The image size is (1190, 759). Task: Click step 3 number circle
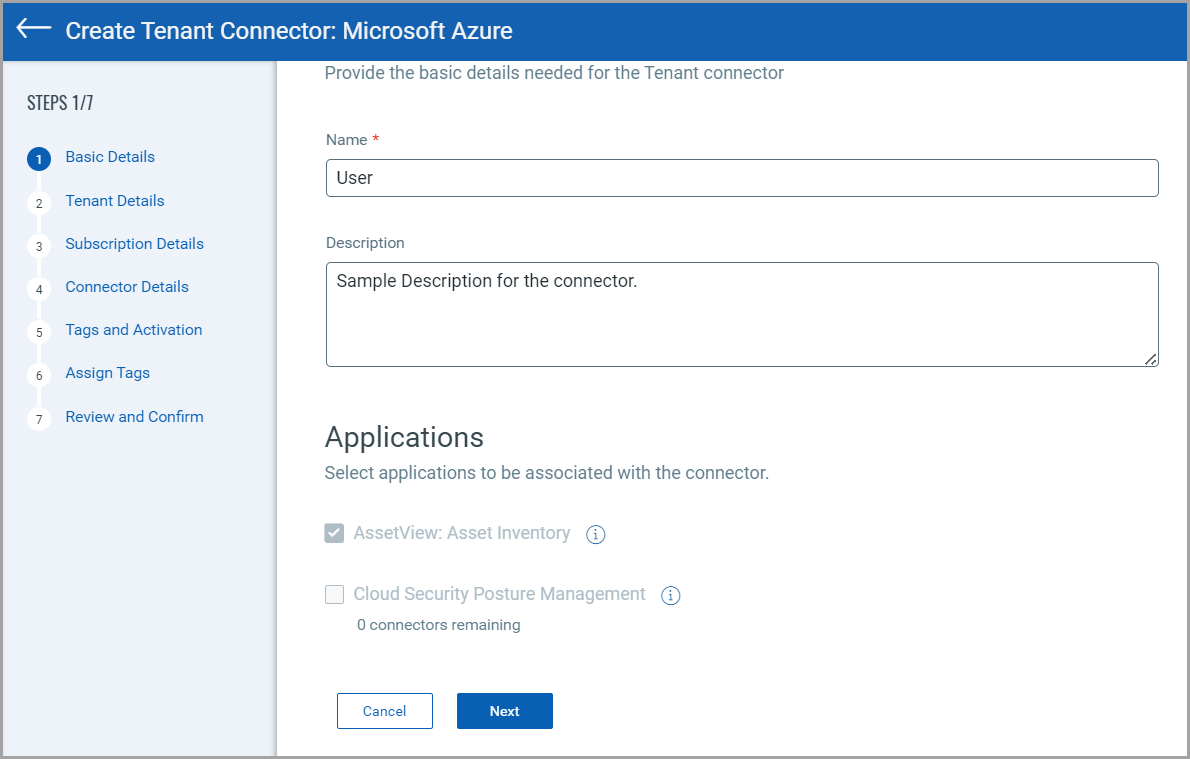click(x=39, y=246)
